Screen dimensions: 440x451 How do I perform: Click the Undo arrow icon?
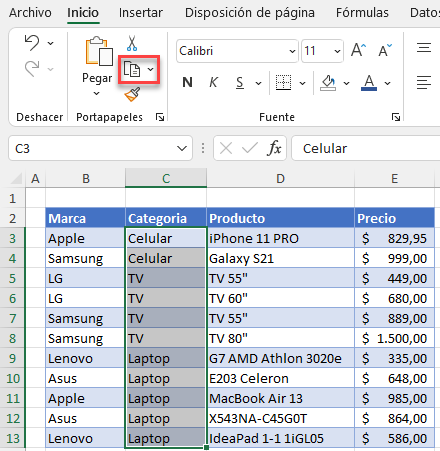pos(32,43)
